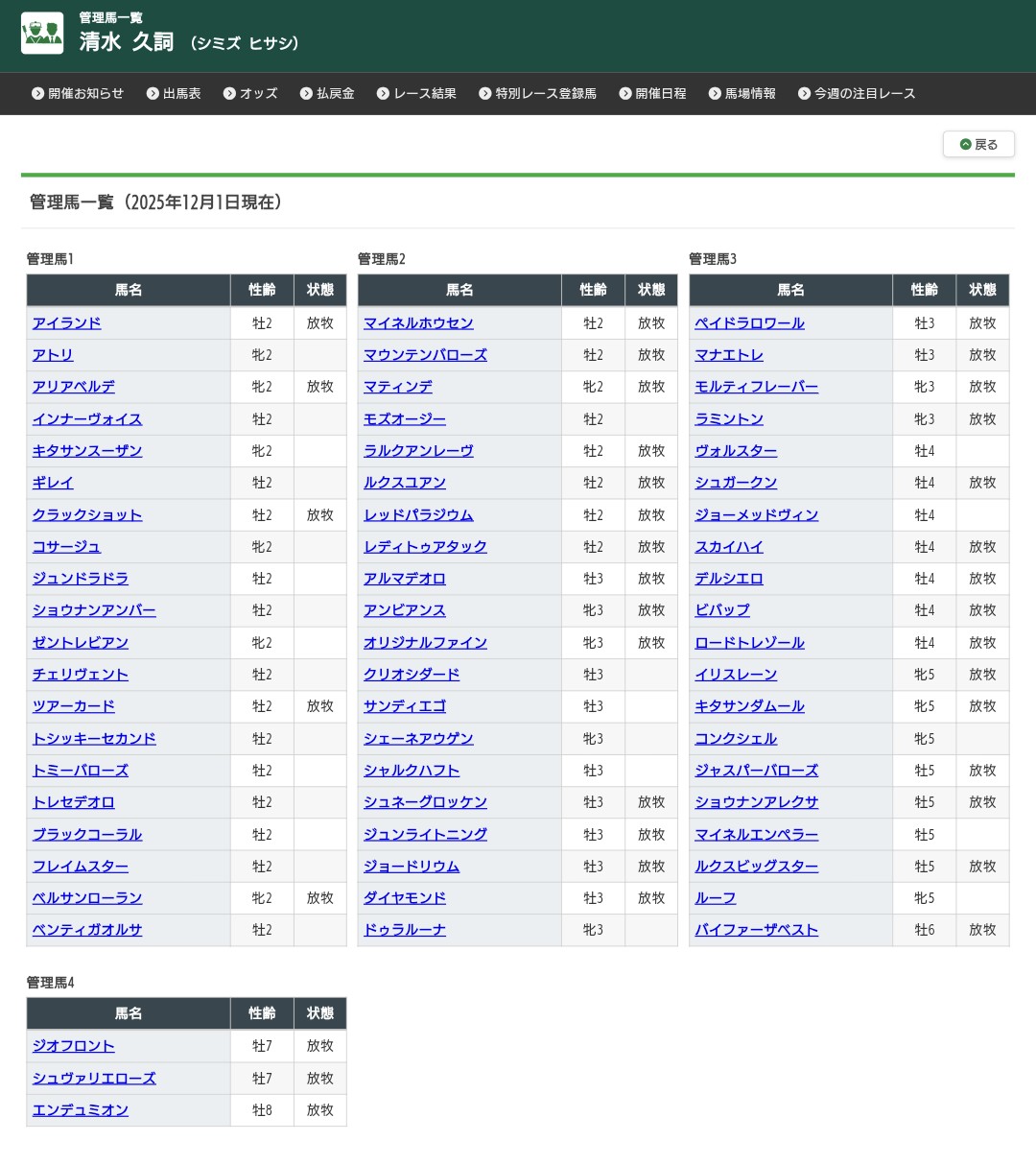This screenshot has width=1036, height=1165.
Task: Open horse ルクスビッグスター link
Action: coord(756,867)
